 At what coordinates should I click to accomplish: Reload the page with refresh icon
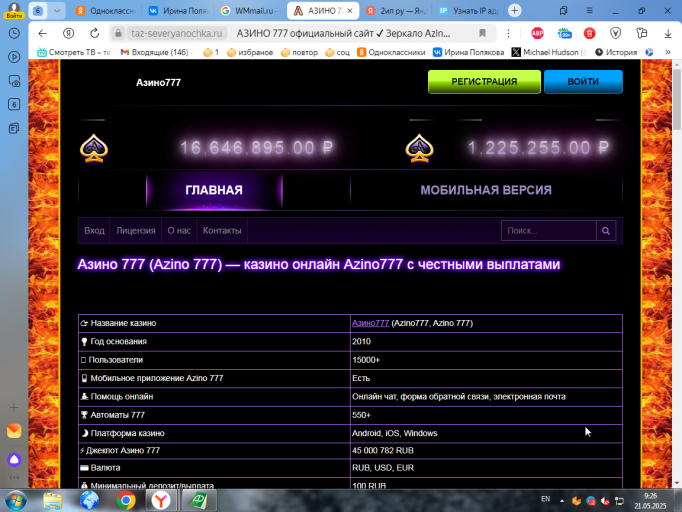[94, 33]
